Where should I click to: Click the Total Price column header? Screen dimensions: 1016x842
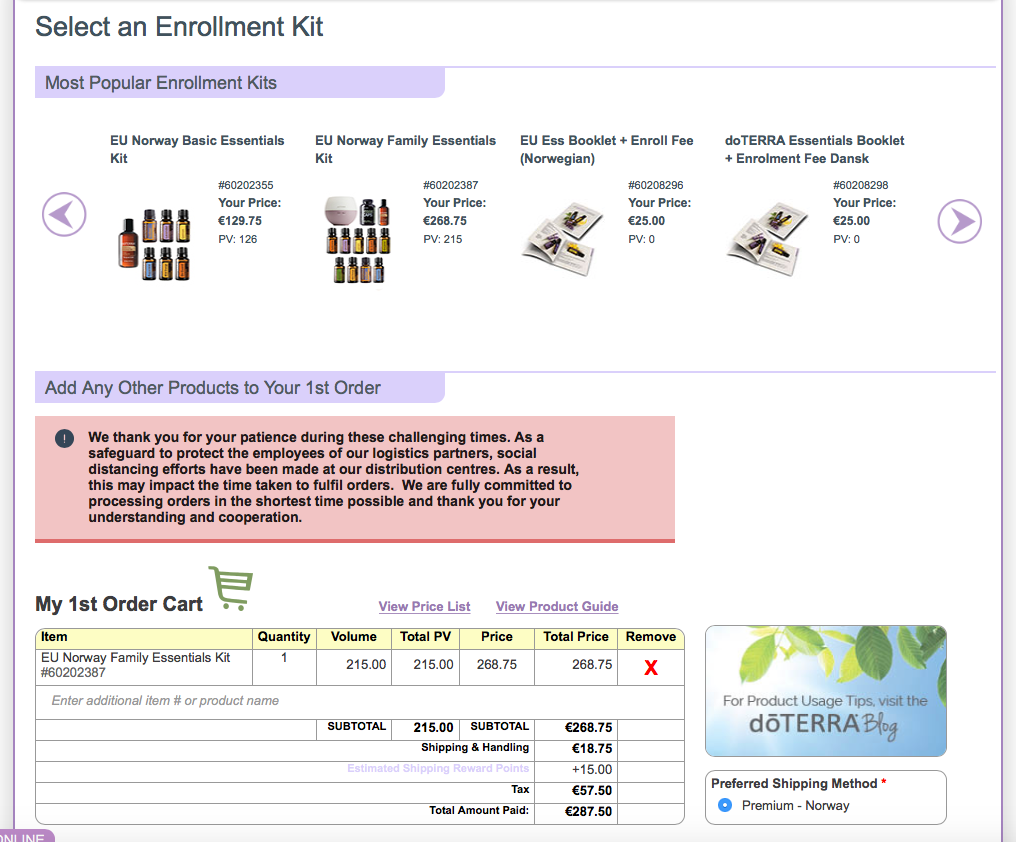tap(575, 637)
